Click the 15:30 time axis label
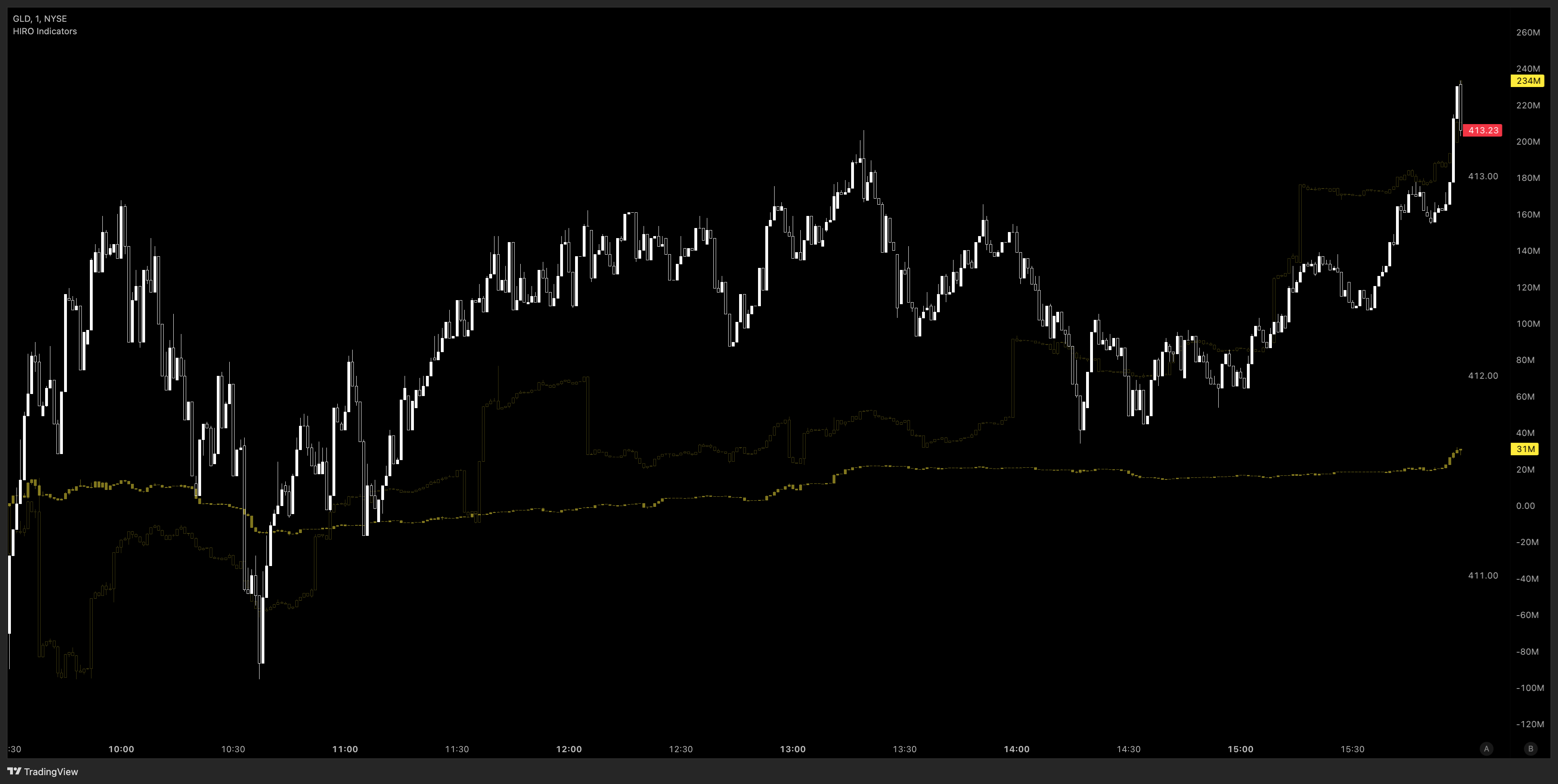Screen dimensions: 1558x784 (x=1352, y=749)
